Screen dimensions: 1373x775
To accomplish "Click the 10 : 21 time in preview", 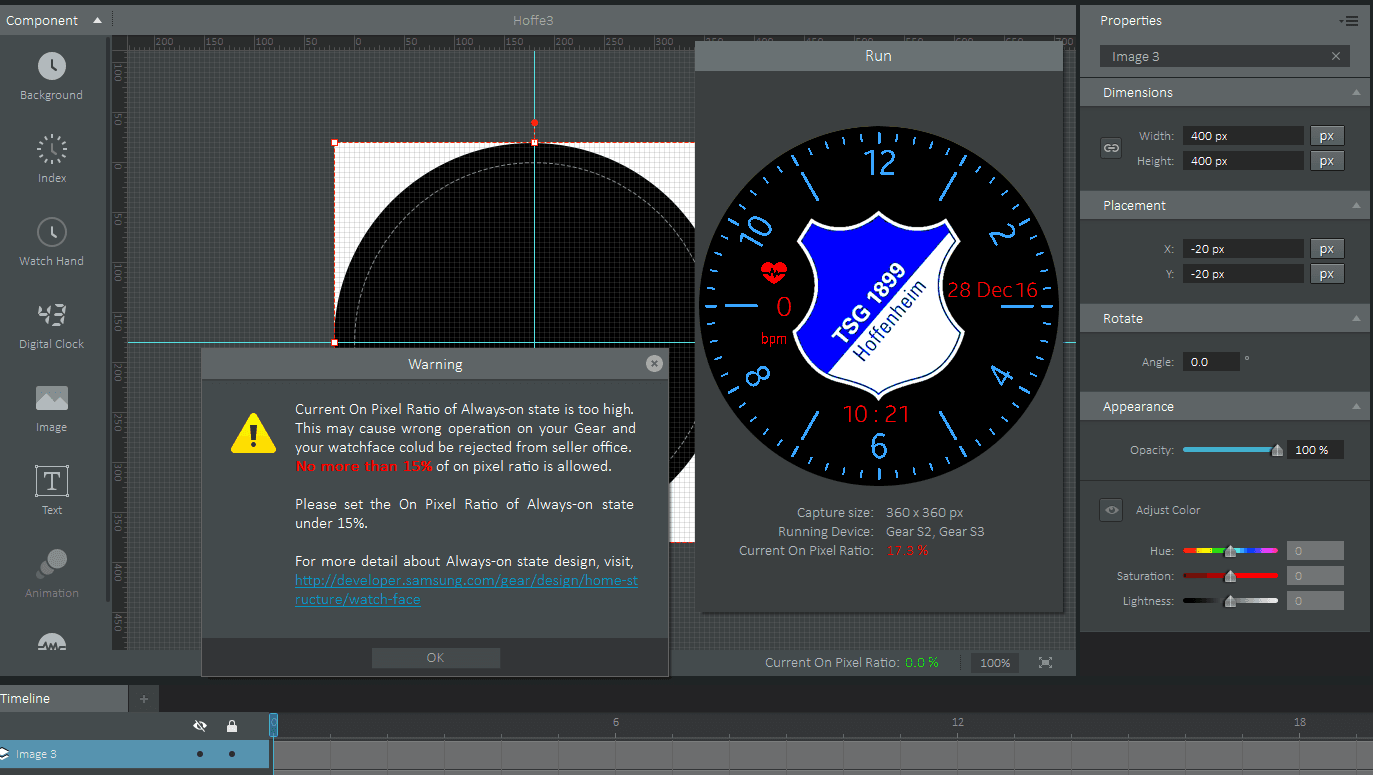I will tap(877, 413).
